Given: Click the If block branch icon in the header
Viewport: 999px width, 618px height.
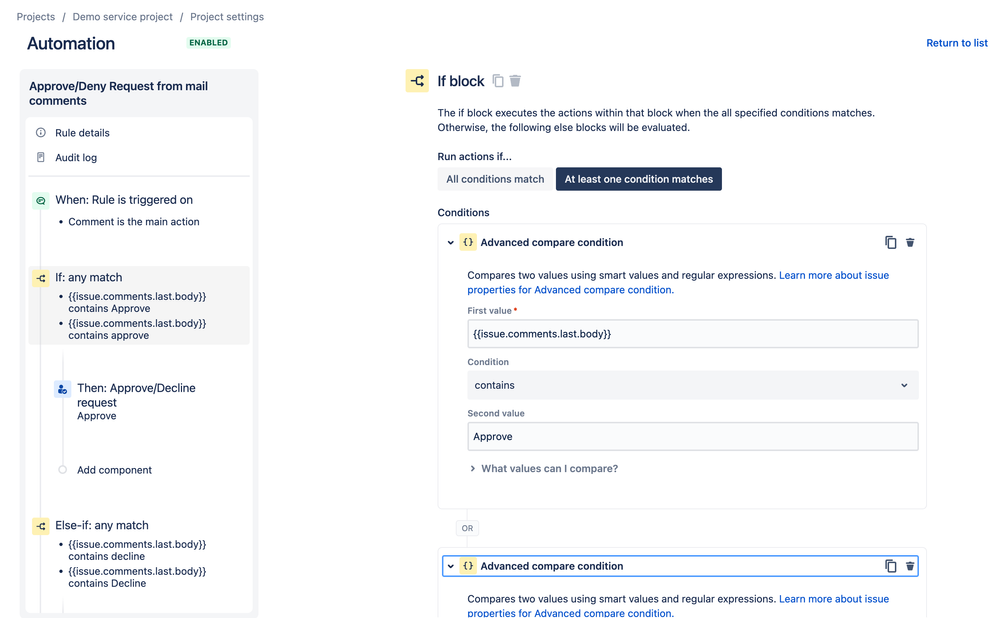Looking at the screenshot, I should pyautogui.click(x=417, y=81).
